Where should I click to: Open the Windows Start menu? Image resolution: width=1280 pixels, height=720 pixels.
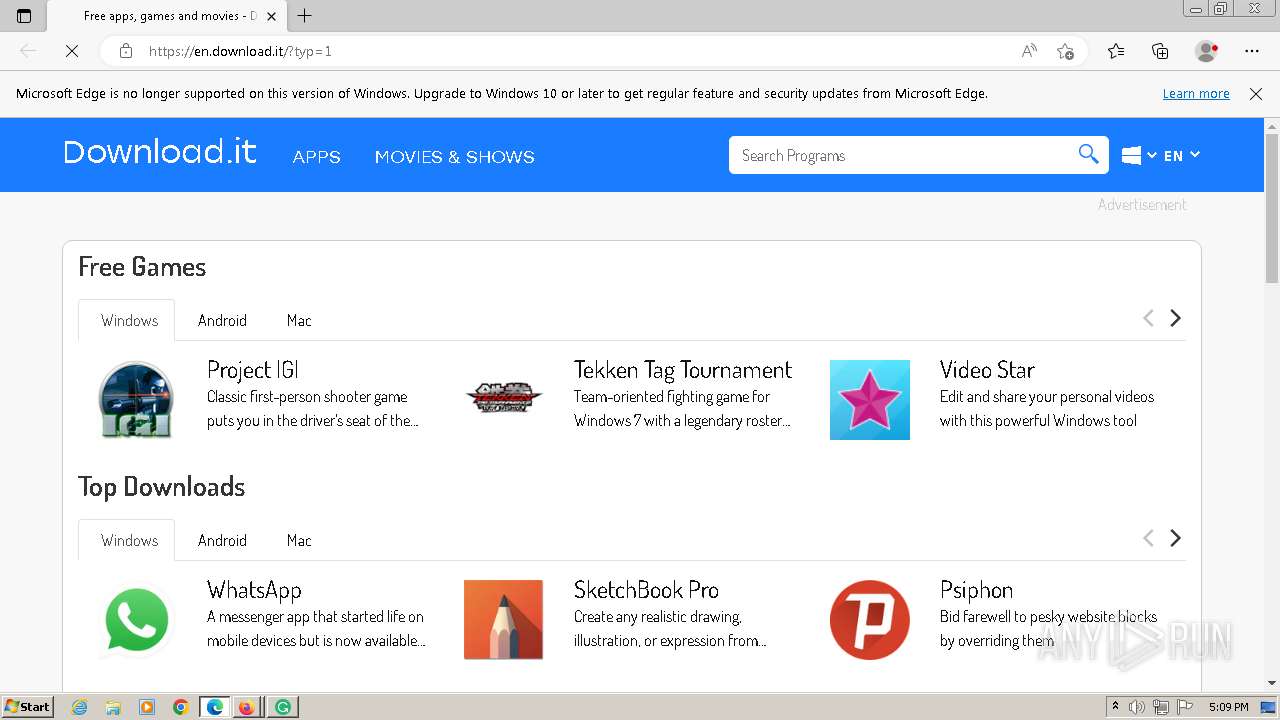point(28,707)
